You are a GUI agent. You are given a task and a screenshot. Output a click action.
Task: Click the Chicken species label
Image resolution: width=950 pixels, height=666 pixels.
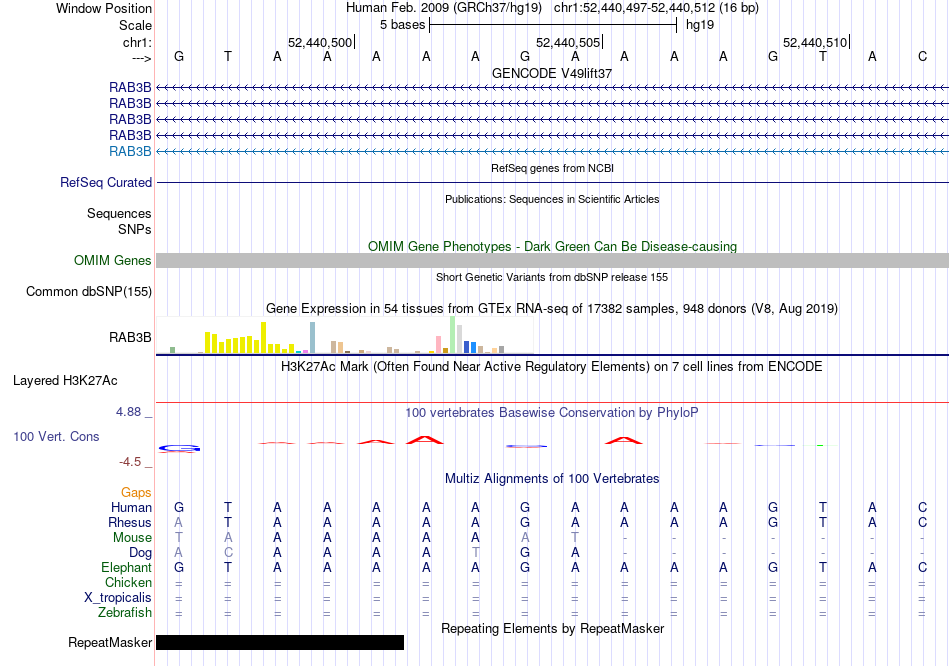click(128, 582)
